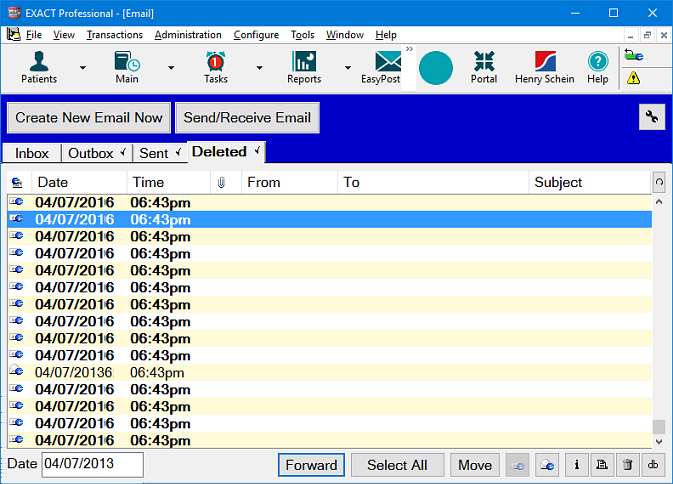
Task: Open the Help menu in the menu bar
Action: tap(386, 35)
